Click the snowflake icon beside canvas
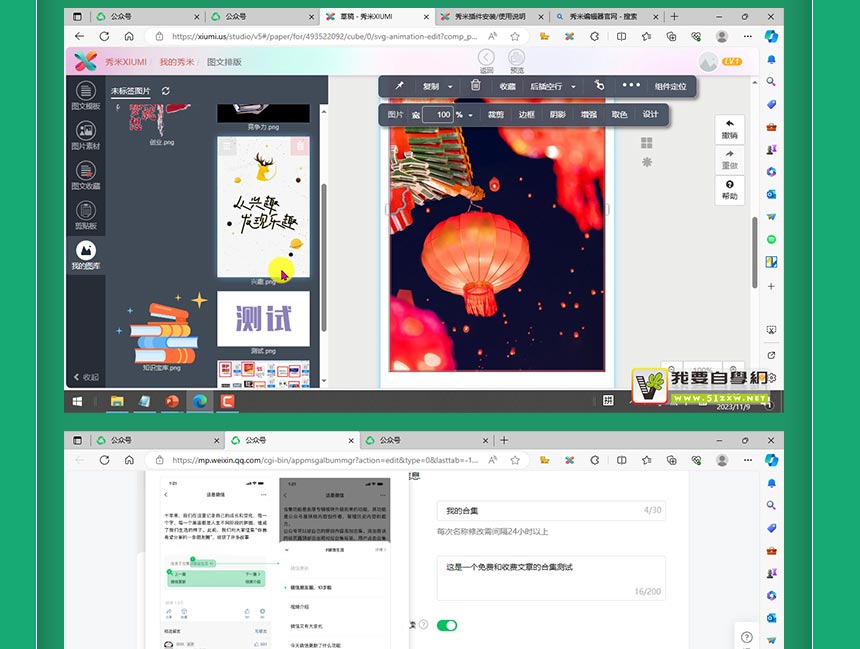The width and height of the screenshot is (860, 649). 647,162
